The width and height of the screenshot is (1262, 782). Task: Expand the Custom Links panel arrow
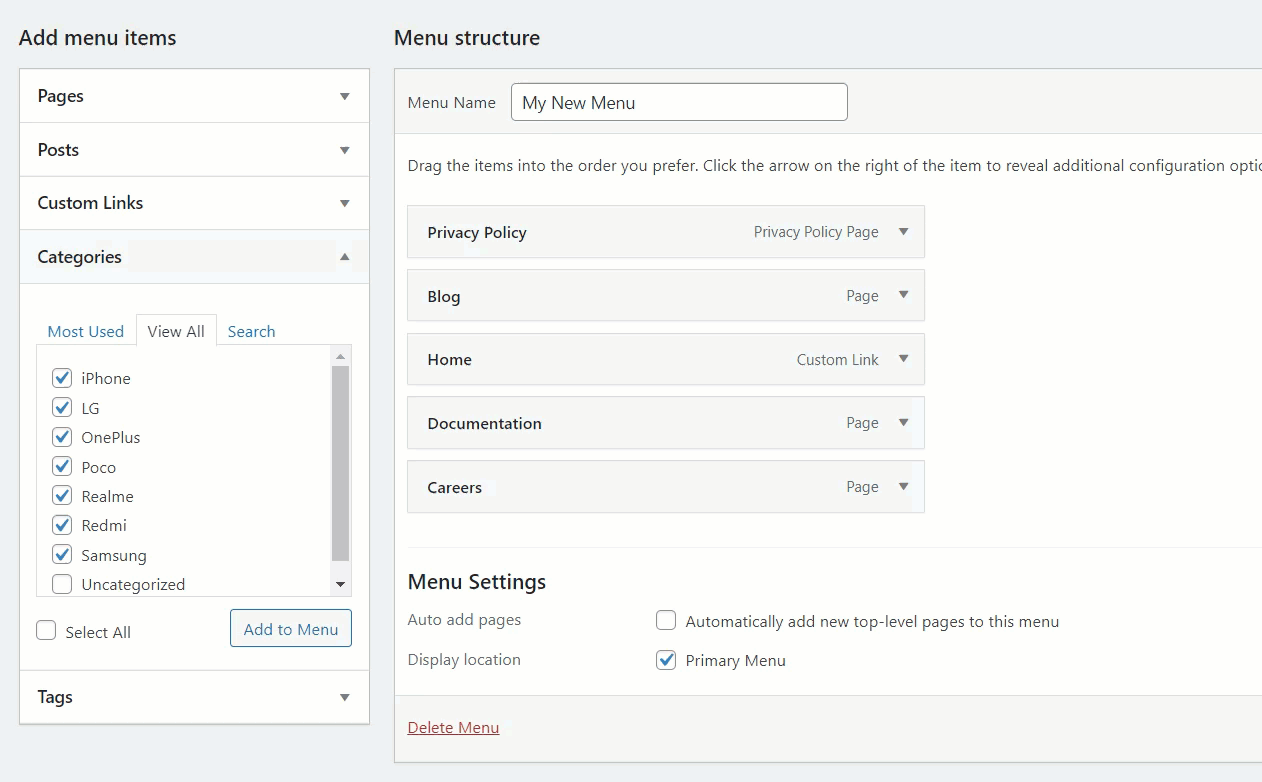pos(345,203)
